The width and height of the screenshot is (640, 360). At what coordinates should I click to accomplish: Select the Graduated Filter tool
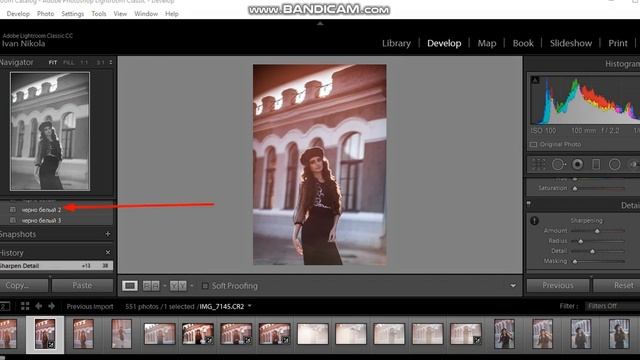[596, 164]
